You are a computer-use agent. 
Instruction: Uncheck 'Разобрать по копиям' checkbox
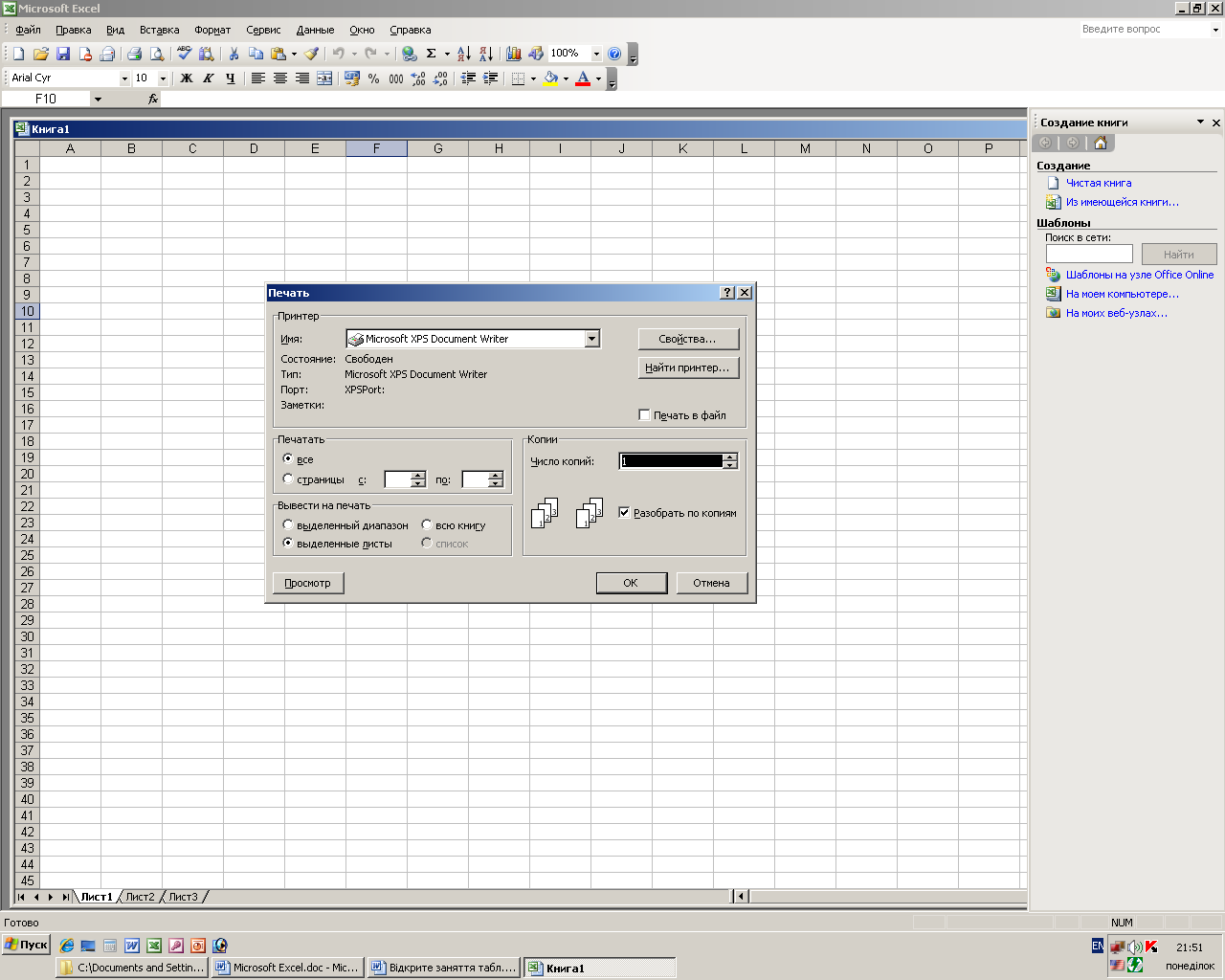624,512
